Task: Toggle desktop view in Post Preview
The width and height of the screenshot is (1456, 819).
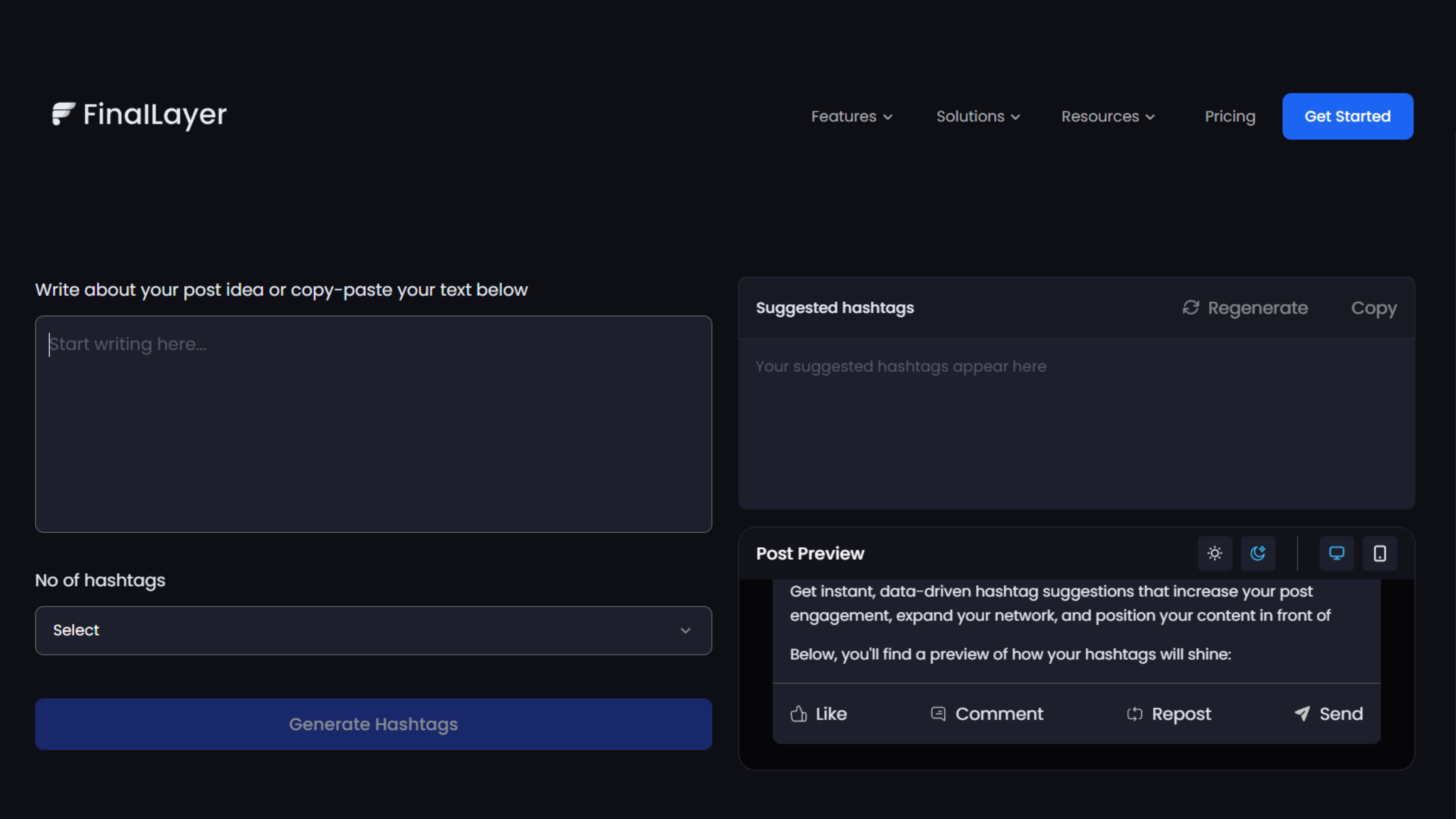Action: (1337, 553)
